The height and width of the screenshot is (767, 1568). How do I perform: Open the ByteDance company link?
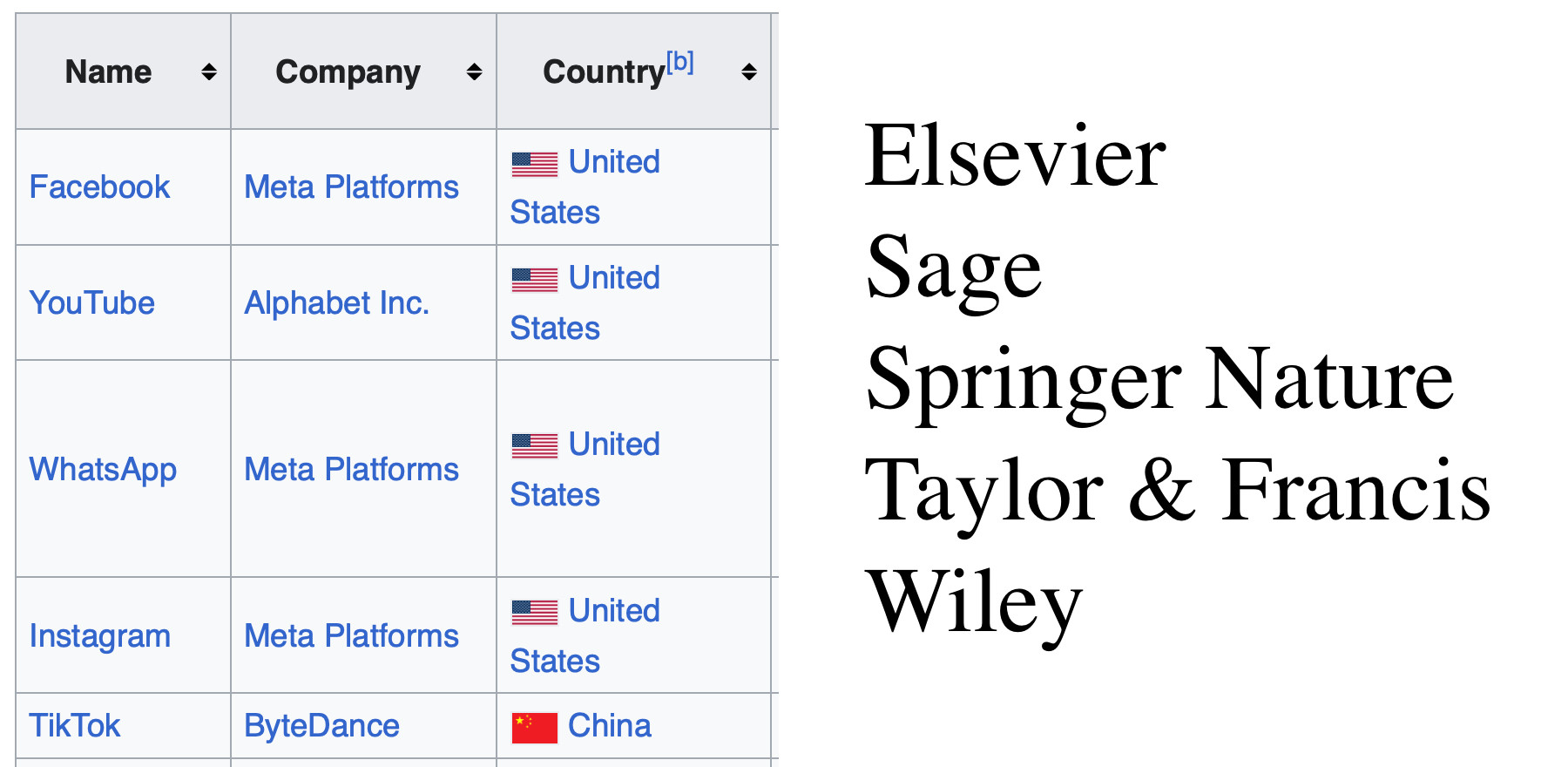pos(321,726)
